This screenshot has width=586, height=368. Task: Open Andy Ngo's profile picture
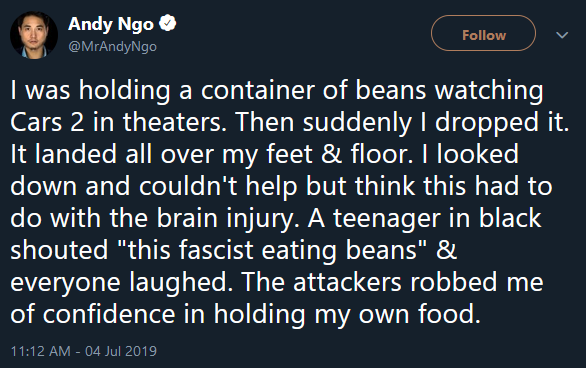(x=34, y=35)
